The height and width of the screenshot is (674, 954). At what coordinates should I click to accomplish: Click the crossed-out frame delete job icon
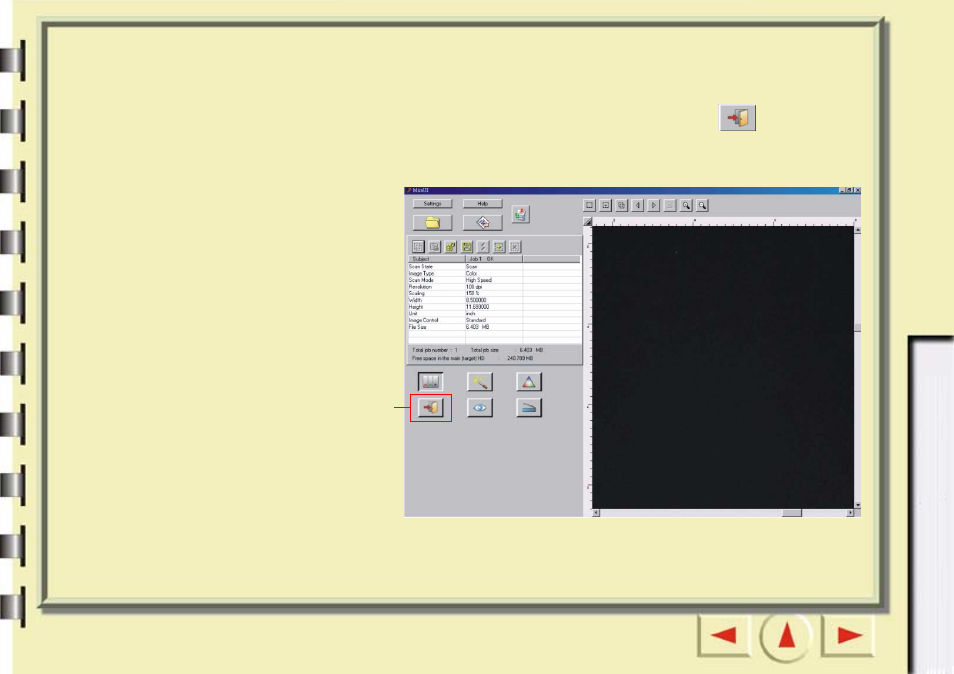tap(515, 246)
